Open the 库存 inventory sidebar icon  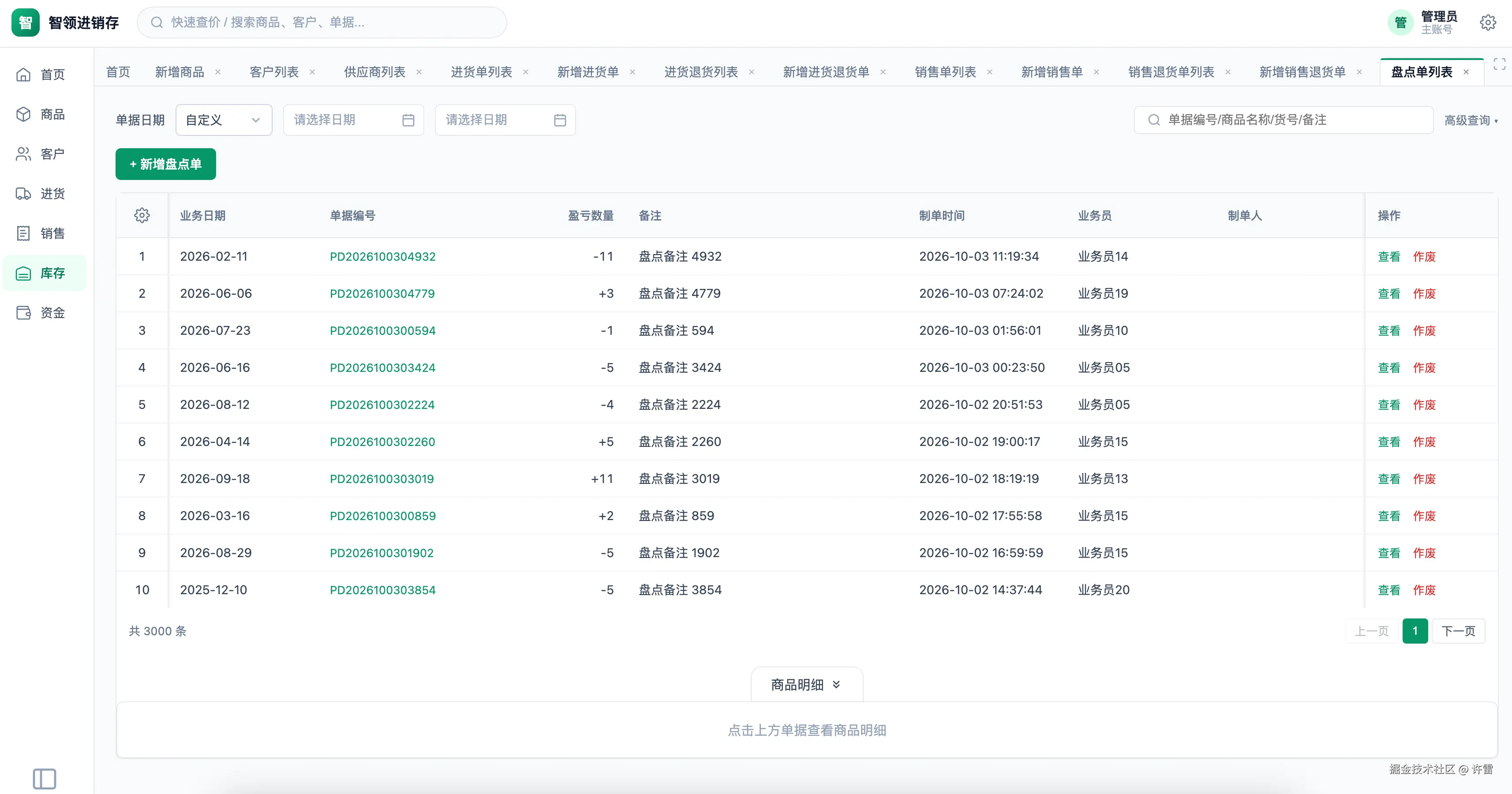(23, 273)
